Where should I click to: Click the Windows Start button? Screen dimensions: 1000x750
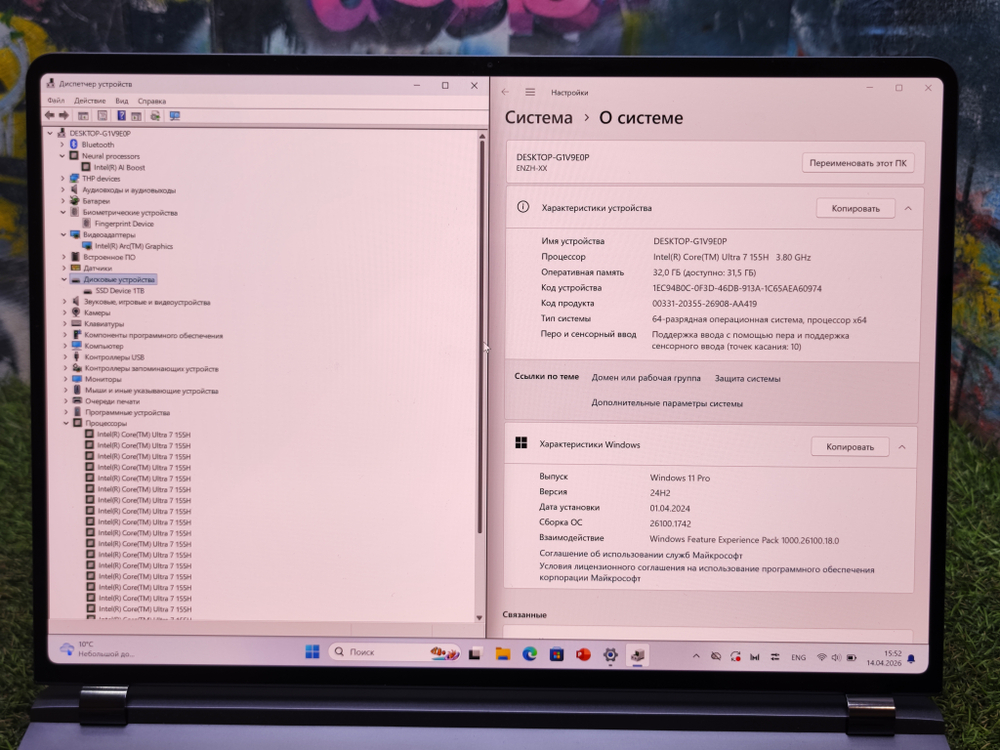point(312,652)
